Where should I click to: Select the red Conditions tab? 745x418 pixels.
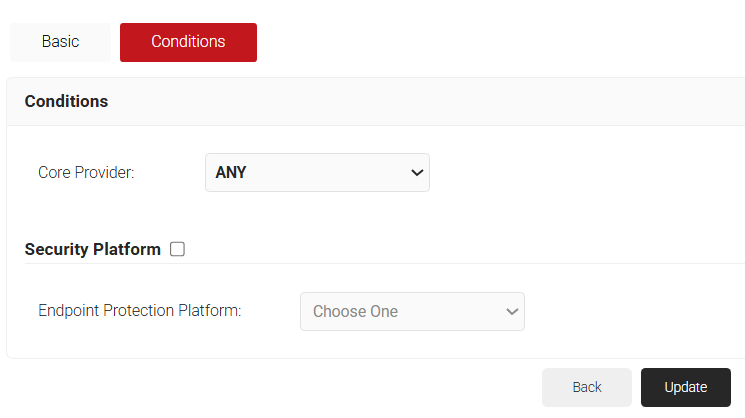click(x=188, y=42)
